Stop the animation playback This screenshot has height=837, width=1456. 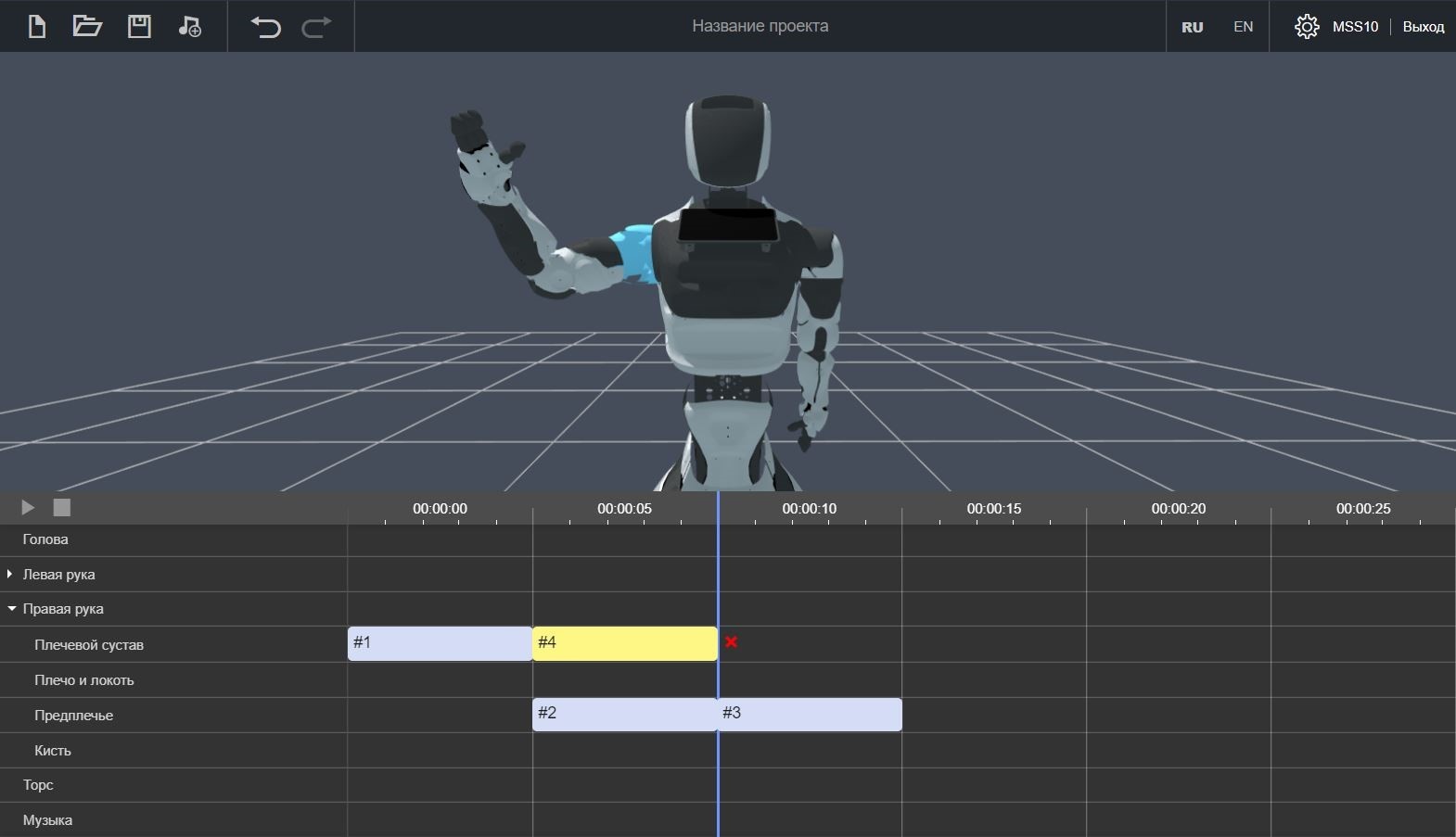point(62,507)
